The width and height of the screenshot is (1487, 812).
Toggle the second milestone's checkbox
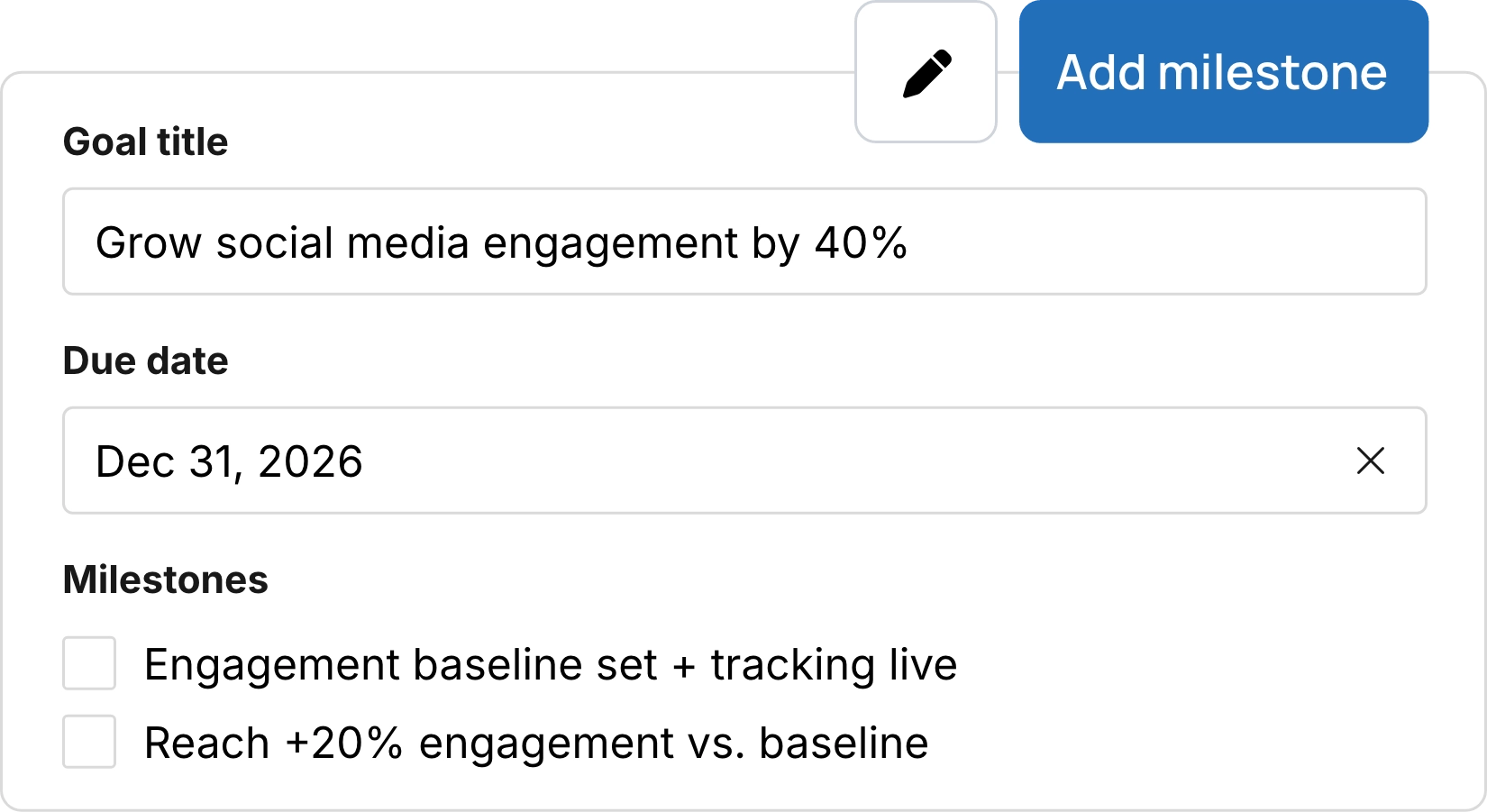[x=89, y=742]
